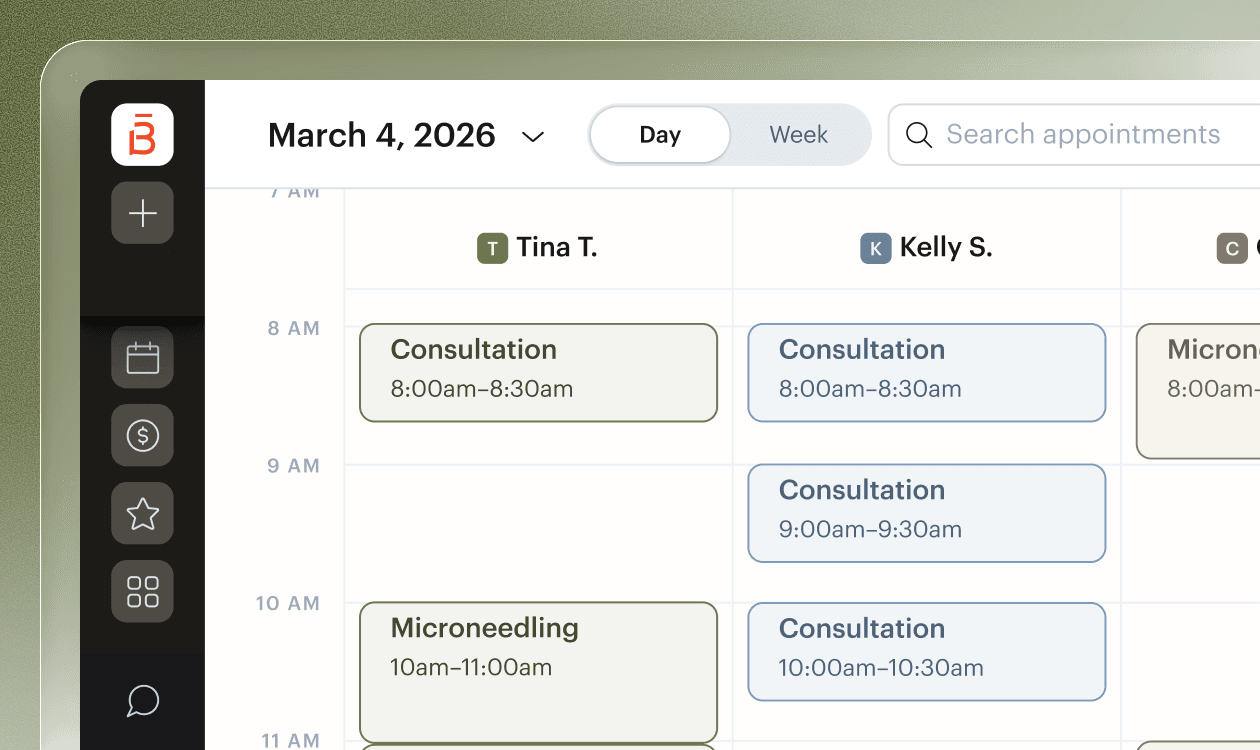This screenshot has width=1260, height=750.
Task: Click the star icon in sidebar
Action: point(142,513)
